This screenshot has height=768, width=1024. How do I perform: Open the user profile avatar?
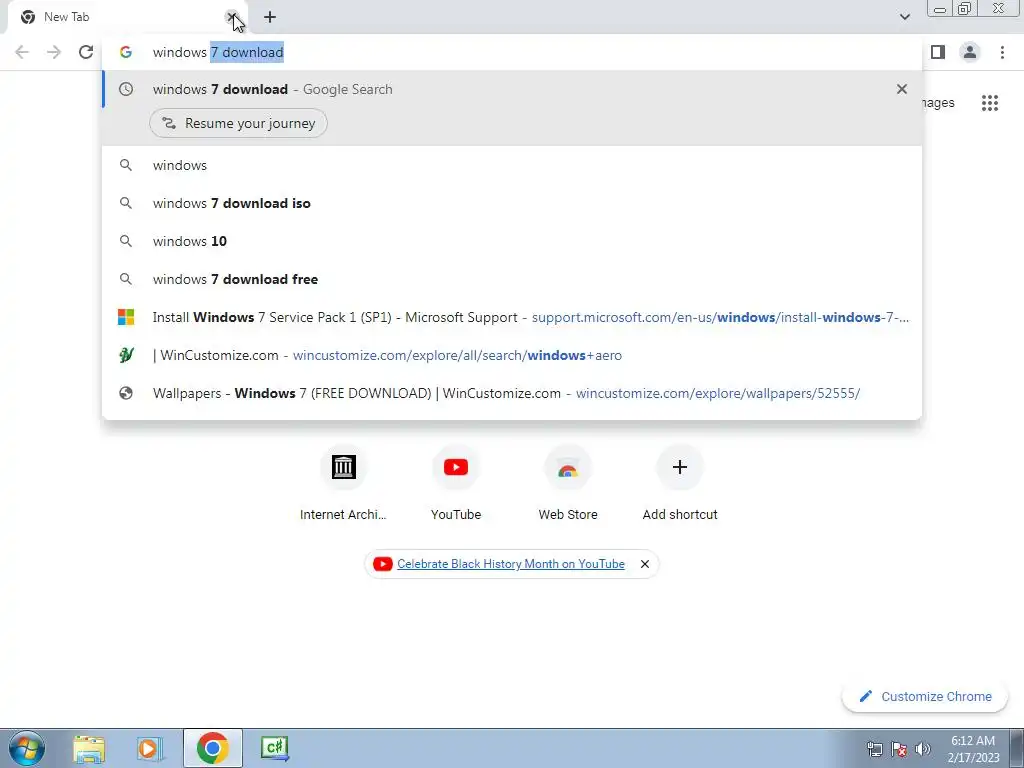pyautogui.click(x=970, y=52)
